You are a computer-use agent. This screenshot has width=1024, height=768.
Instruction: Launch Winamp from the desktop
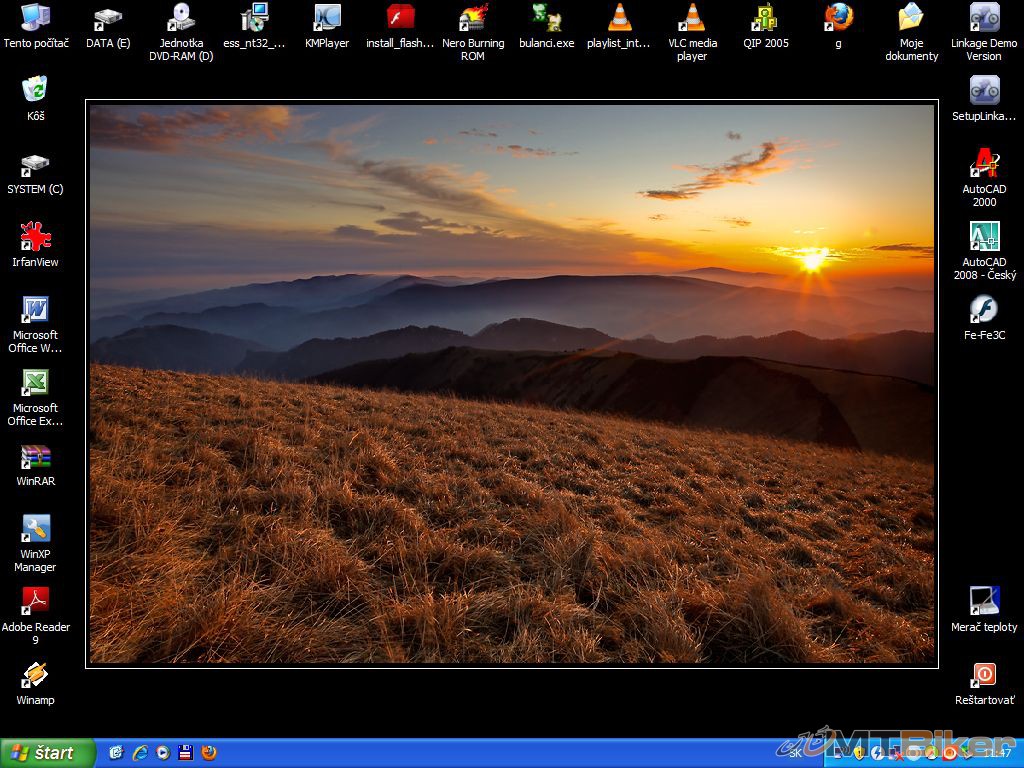[x=35, y=676]
